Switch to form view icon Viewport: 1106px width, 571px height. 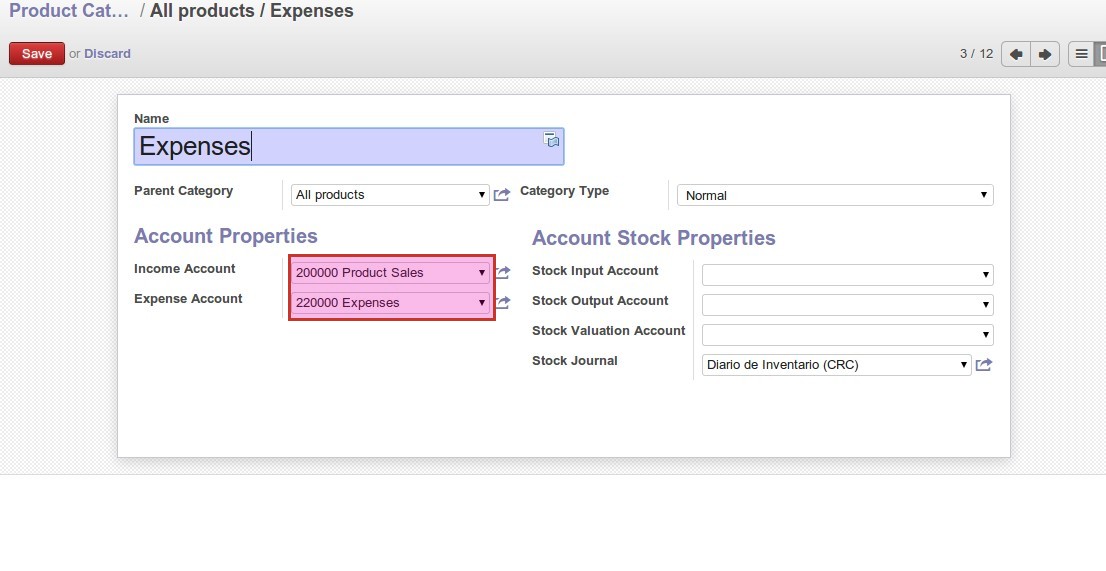1101,54
